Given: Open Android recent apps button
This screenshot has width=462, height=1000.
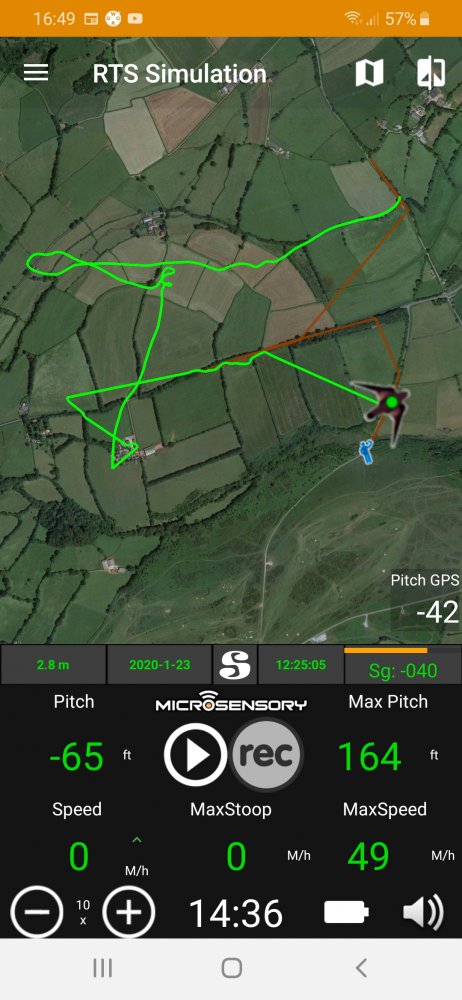Looking at the screenshot, I should coord(102,968).
